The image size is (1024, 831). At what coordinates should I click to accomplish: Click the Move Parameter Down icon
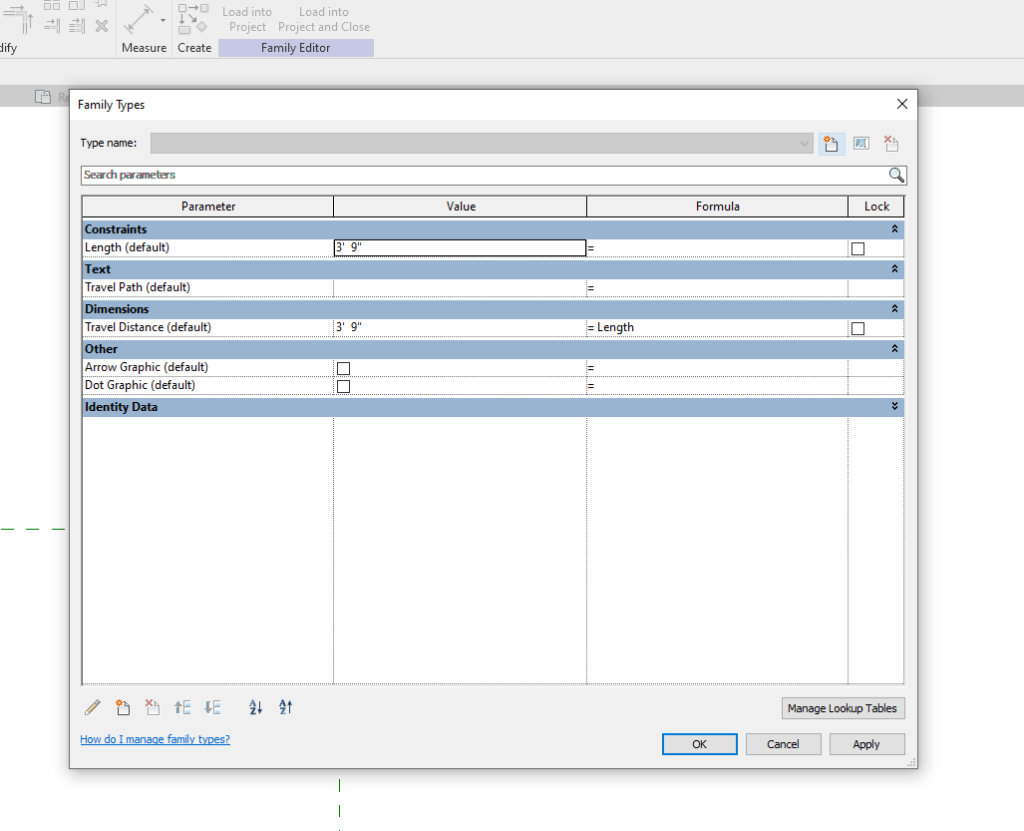click(x=212, y=708)
